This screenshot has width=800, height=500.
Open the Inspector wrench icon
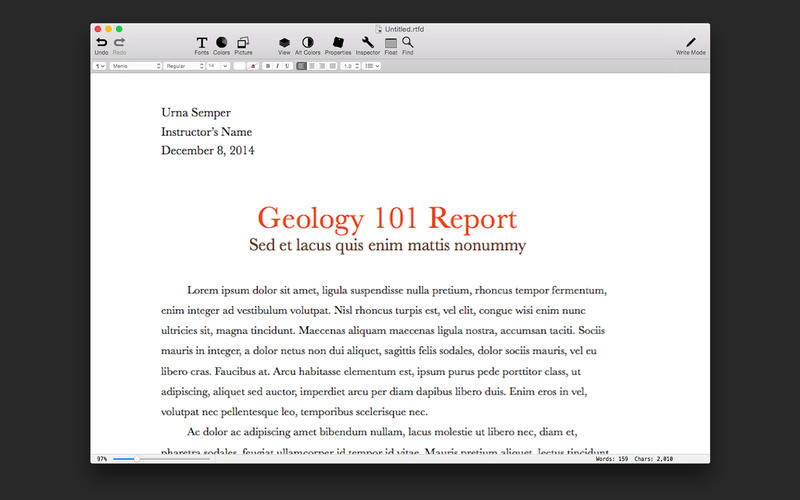point(368,42)
